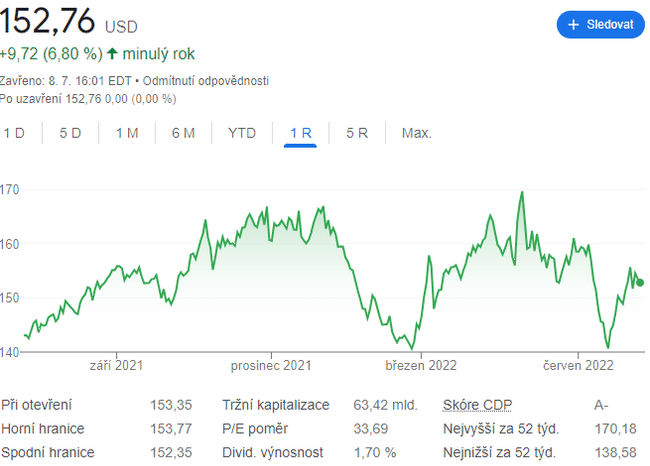This screenshot has width=650, height=466.
Task: Open the 6 M range tab
Action: pyautogui.click(x=183, y=133)
